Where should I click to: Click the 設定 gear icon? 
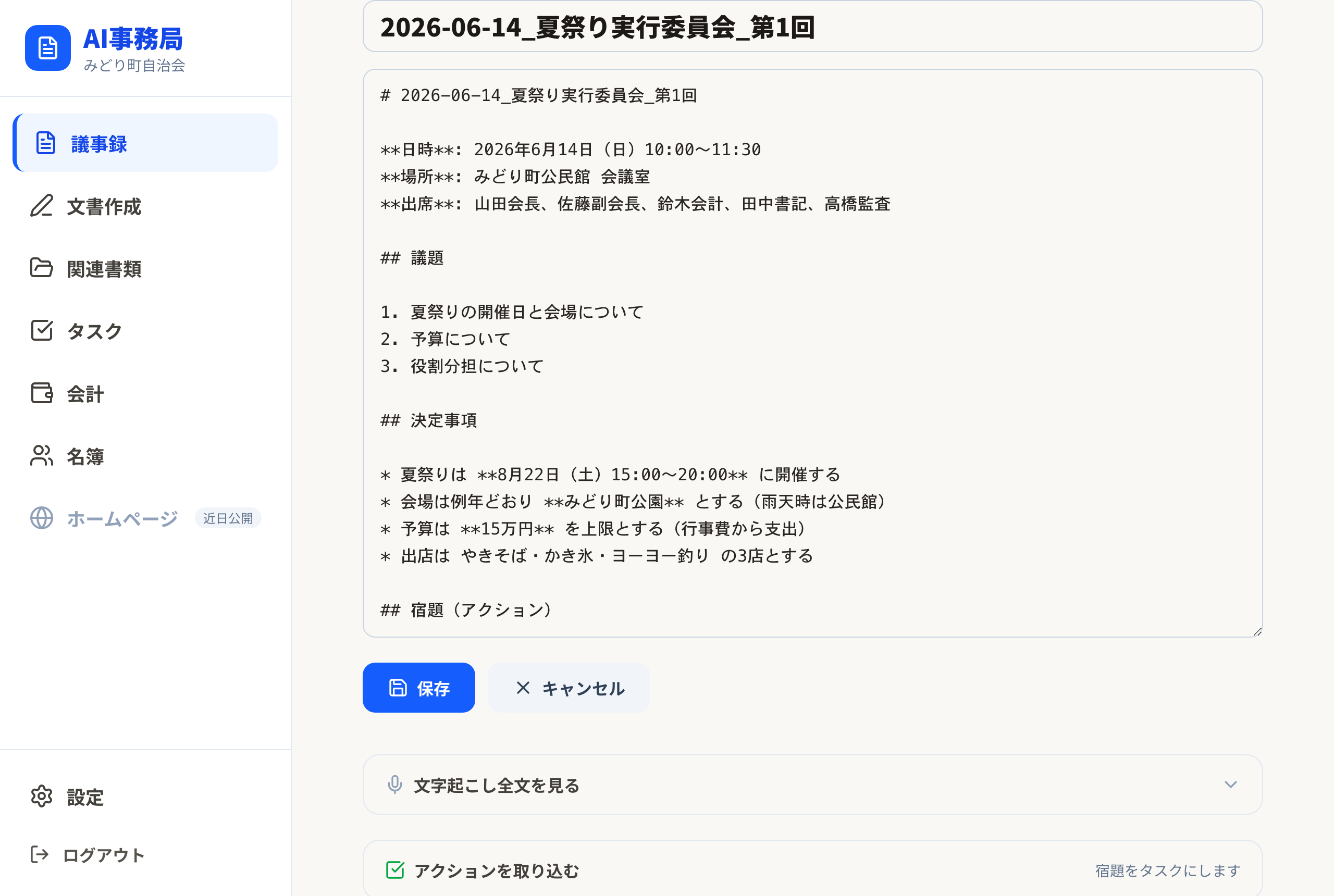42,796
